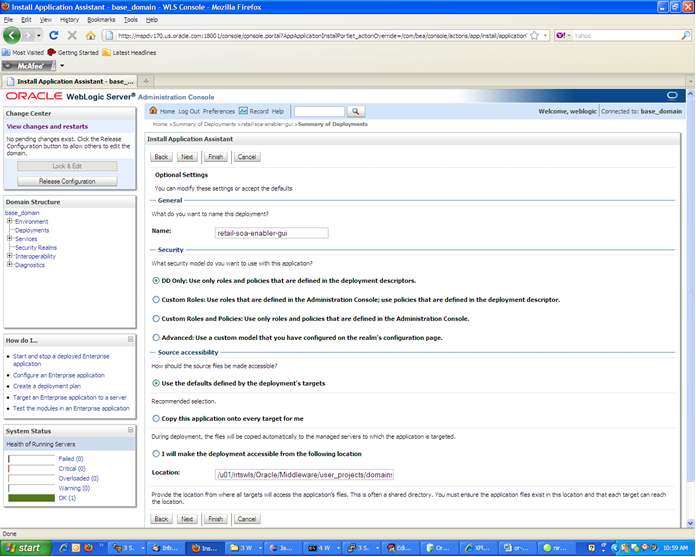Open the Bookmarks menu
Image resolution: width=696 pixels, height=557 pixels.
click(101, 20)
